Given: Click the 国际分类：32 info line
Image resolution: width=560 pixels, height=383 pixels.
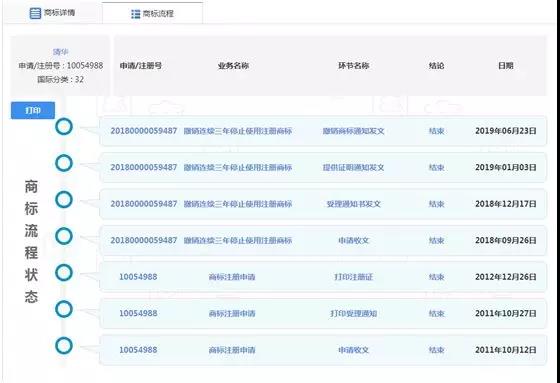Looking at the screenshot, I should [61, 79].
